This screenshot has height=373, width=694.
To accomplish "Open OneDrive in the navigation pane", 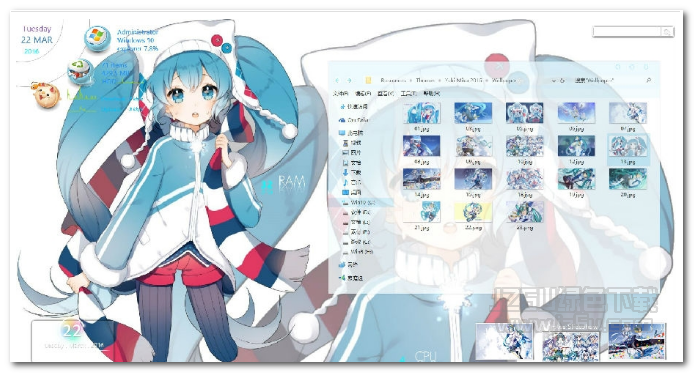I will [354, 120].
